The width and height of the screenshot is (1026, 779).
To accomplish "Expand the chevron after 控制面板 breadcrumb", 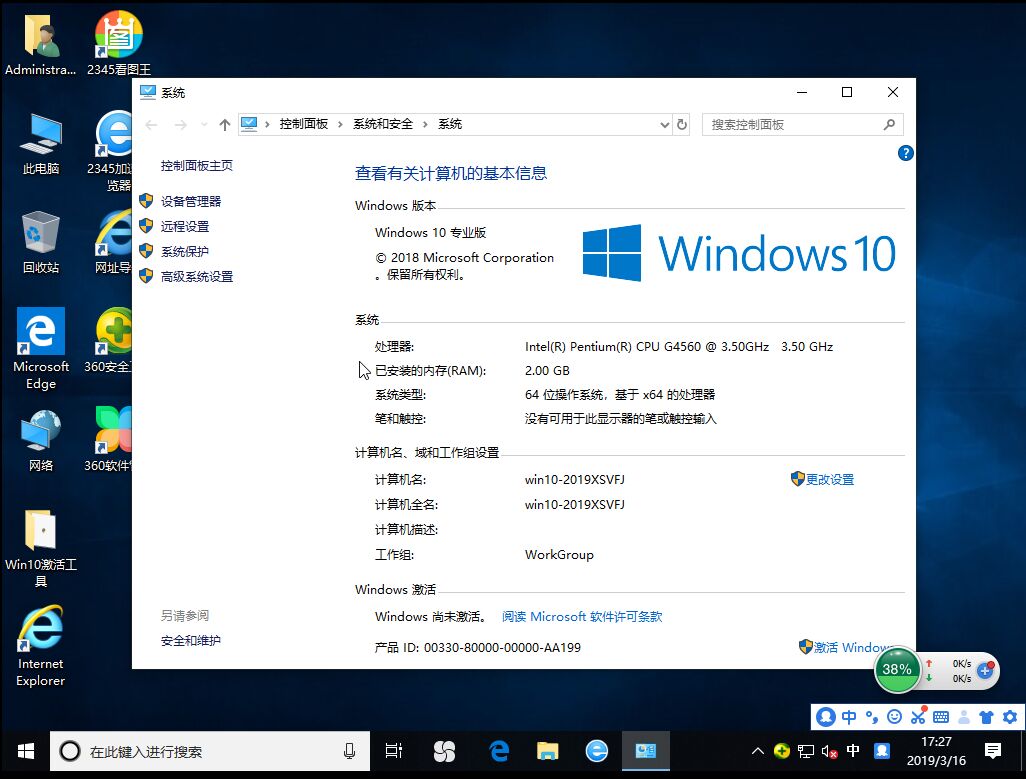I will coord(340,124).
